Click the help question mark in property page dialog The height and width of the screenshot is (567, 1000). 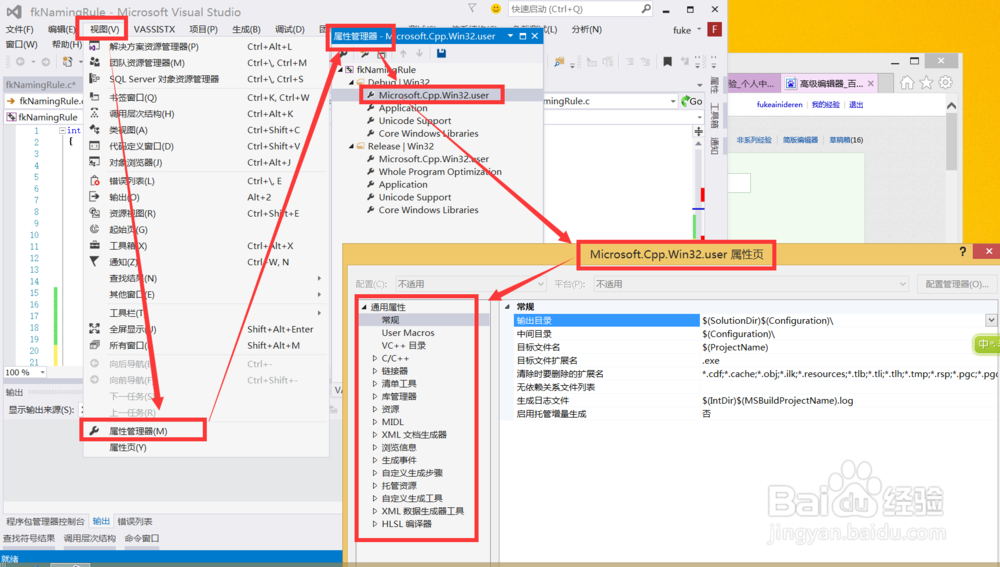(962, 251)
